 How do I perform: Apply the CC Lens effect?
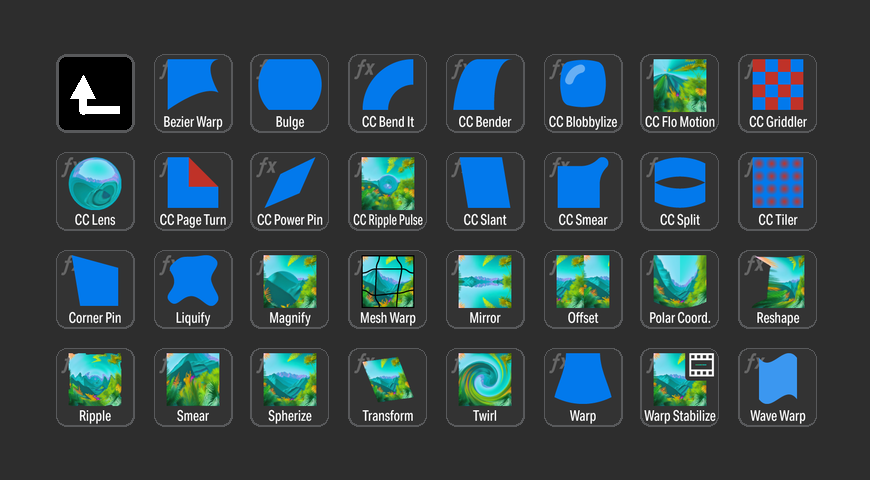[x=95, y=191]
